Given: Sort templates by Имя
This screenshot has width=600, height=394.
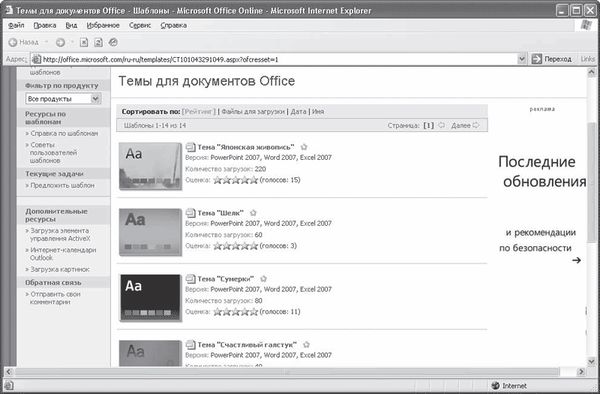Looking at the screenshot, I should coord(318,112).
